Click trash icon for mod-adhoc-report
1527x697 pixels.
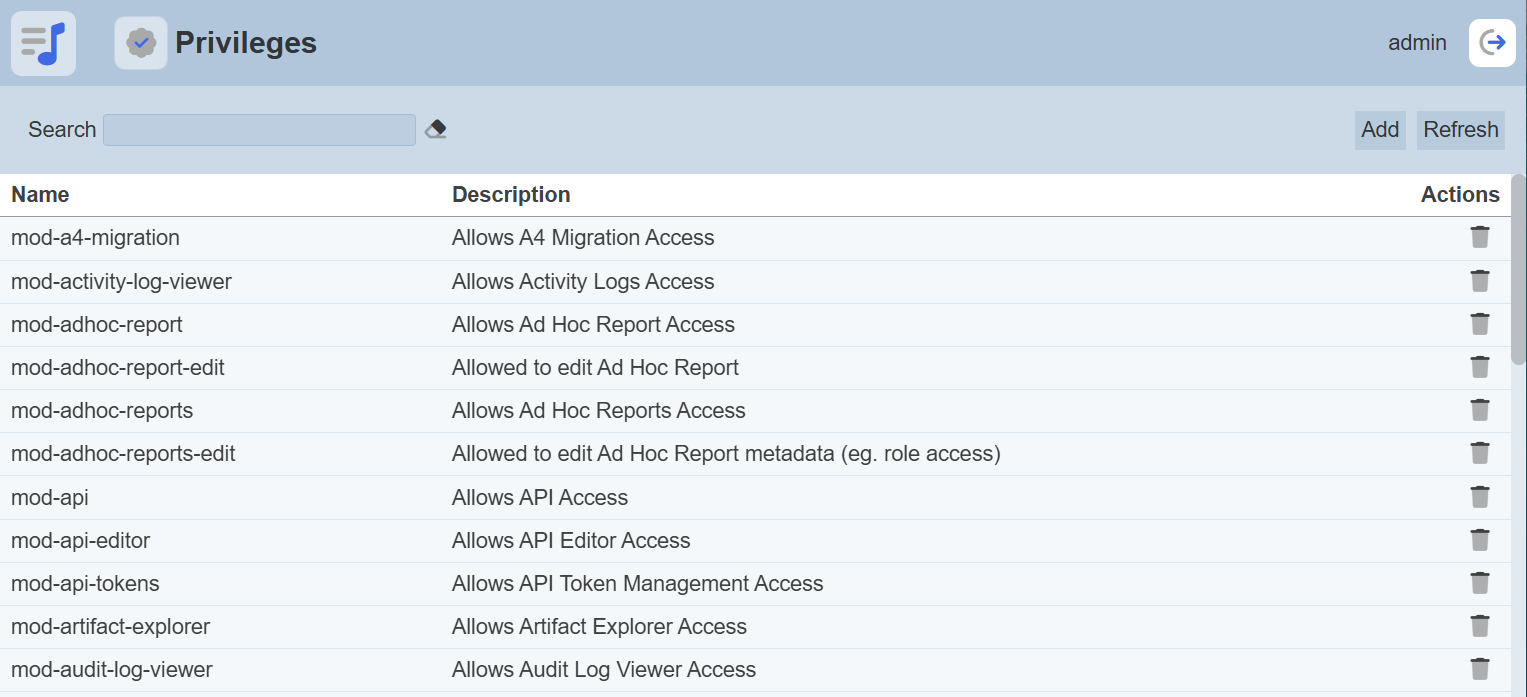1479,324
